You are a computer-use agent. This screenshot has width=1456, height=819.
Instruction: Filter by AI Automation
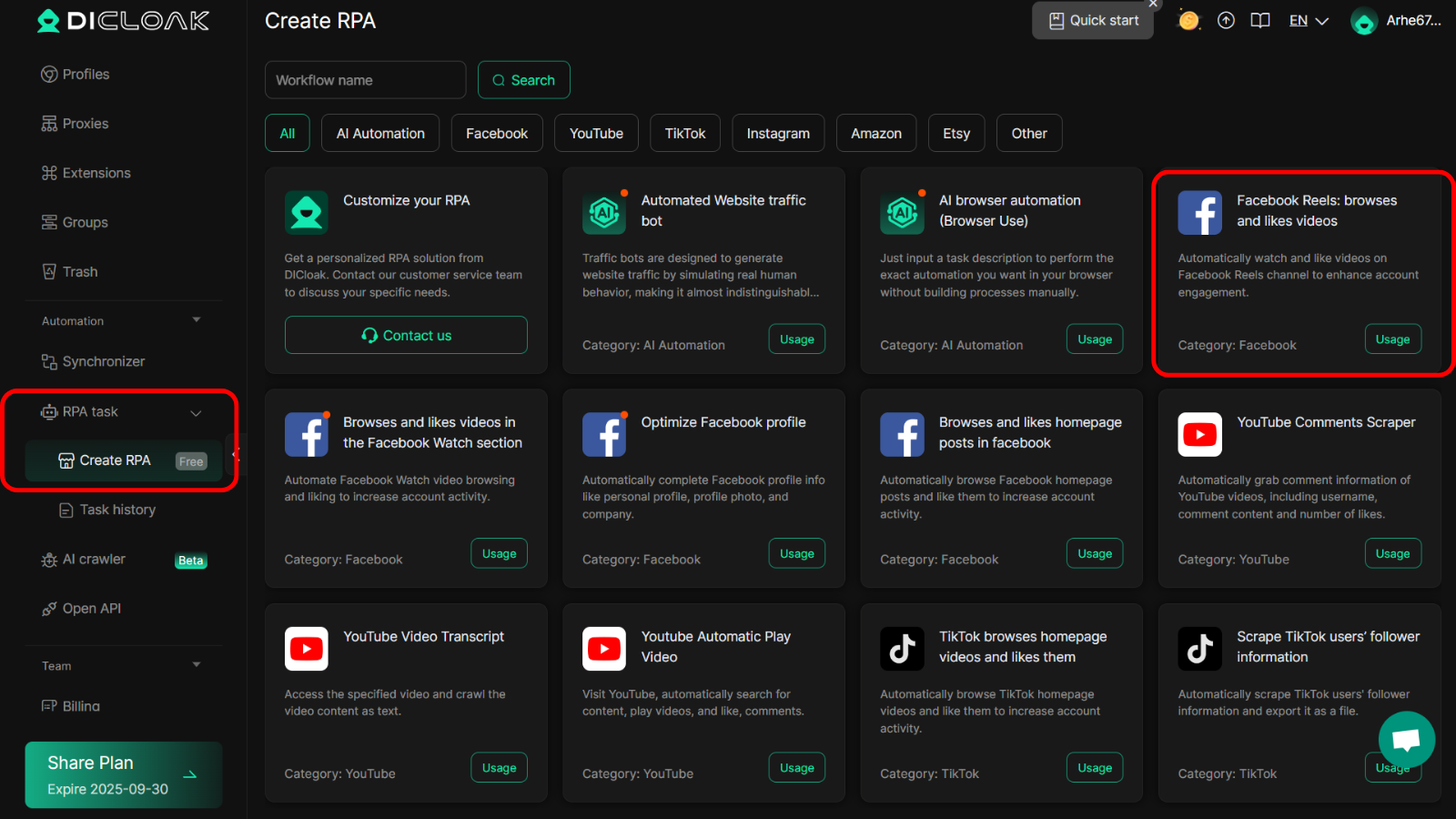tap(380, 133)
